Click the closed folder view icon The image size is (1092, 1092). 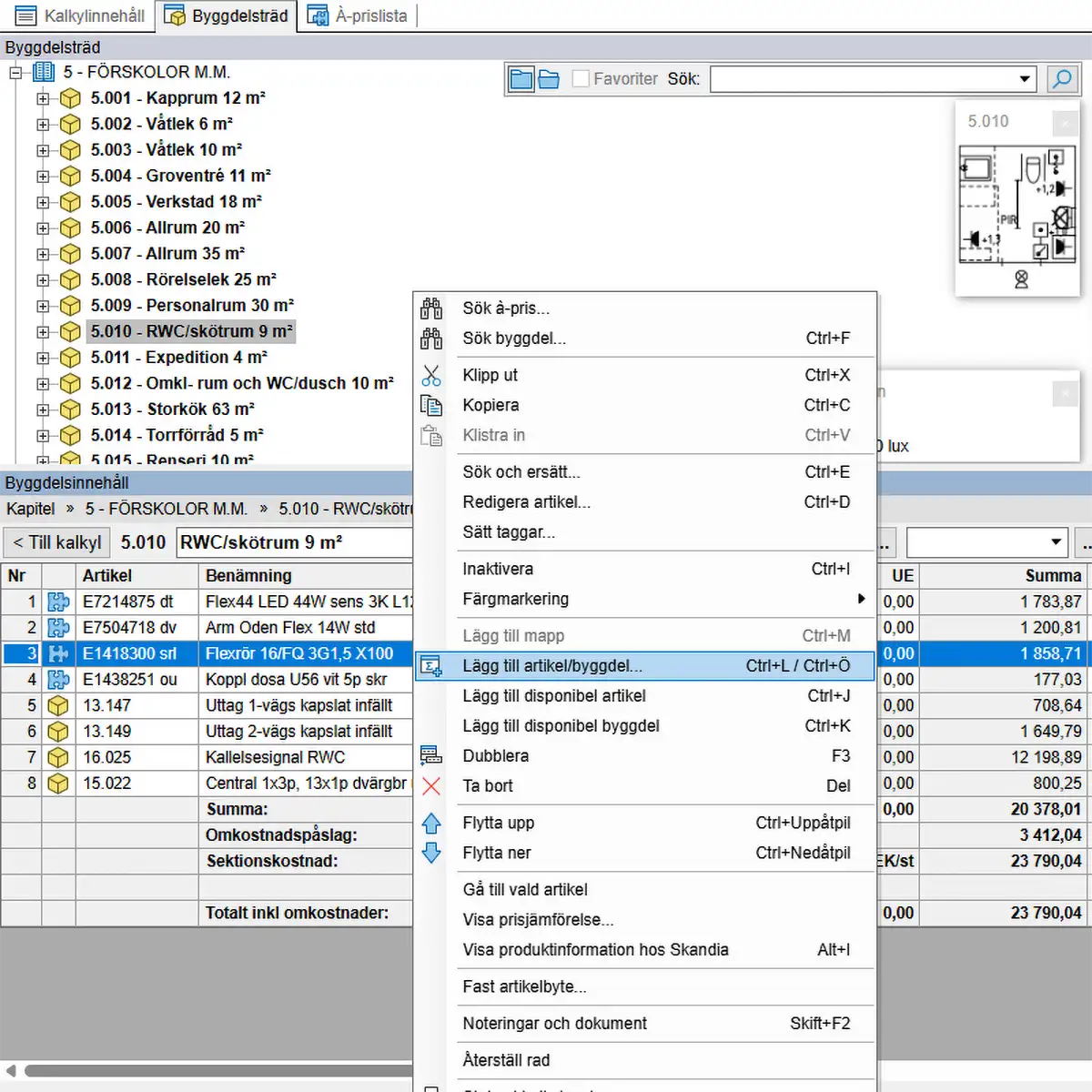[x=521, y=79]
